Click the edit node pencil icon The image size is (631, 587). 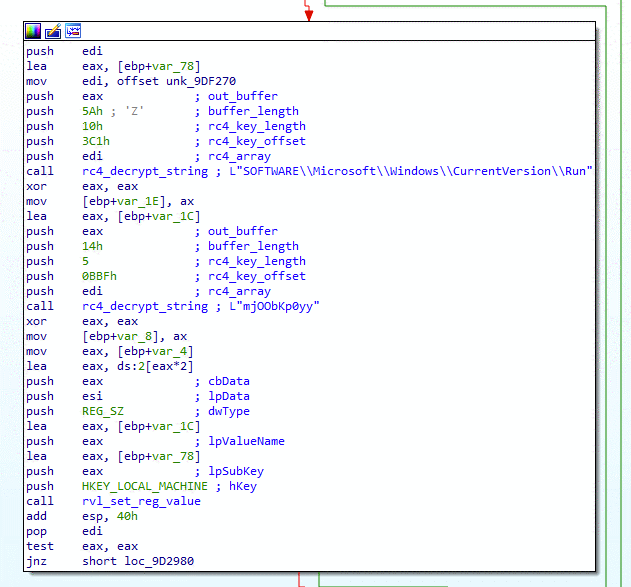point(53,31)
